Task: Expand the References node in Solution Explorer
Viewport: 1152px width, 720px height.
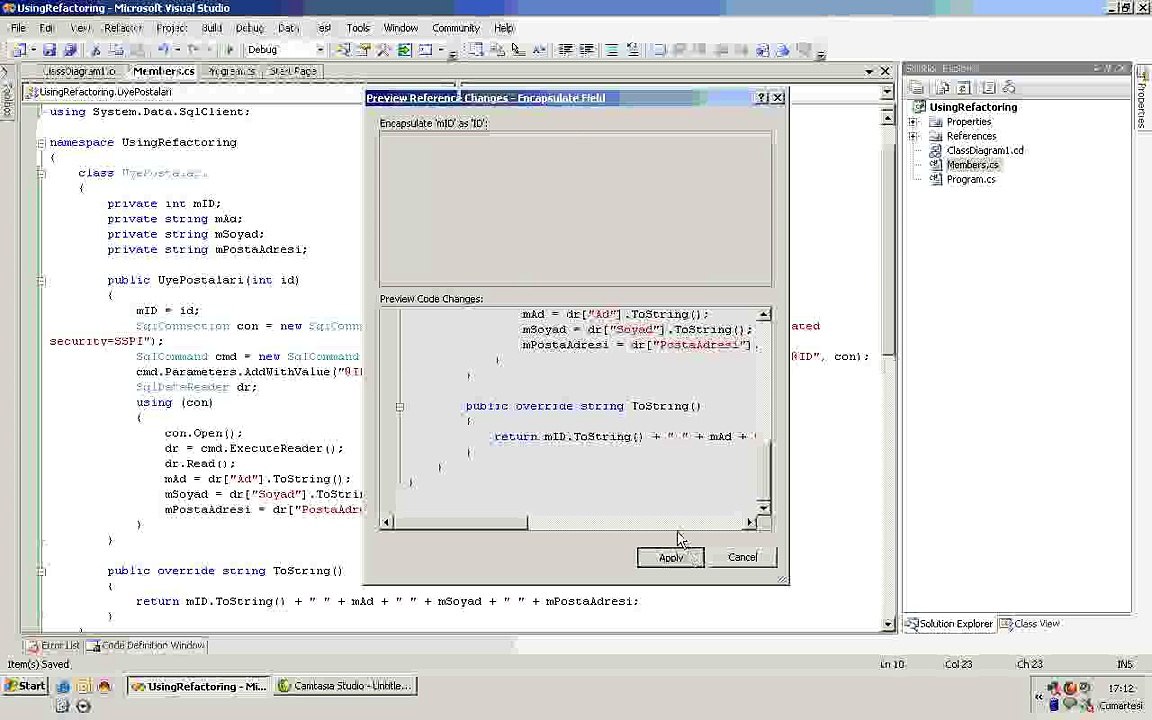Action: pos(913,136)
